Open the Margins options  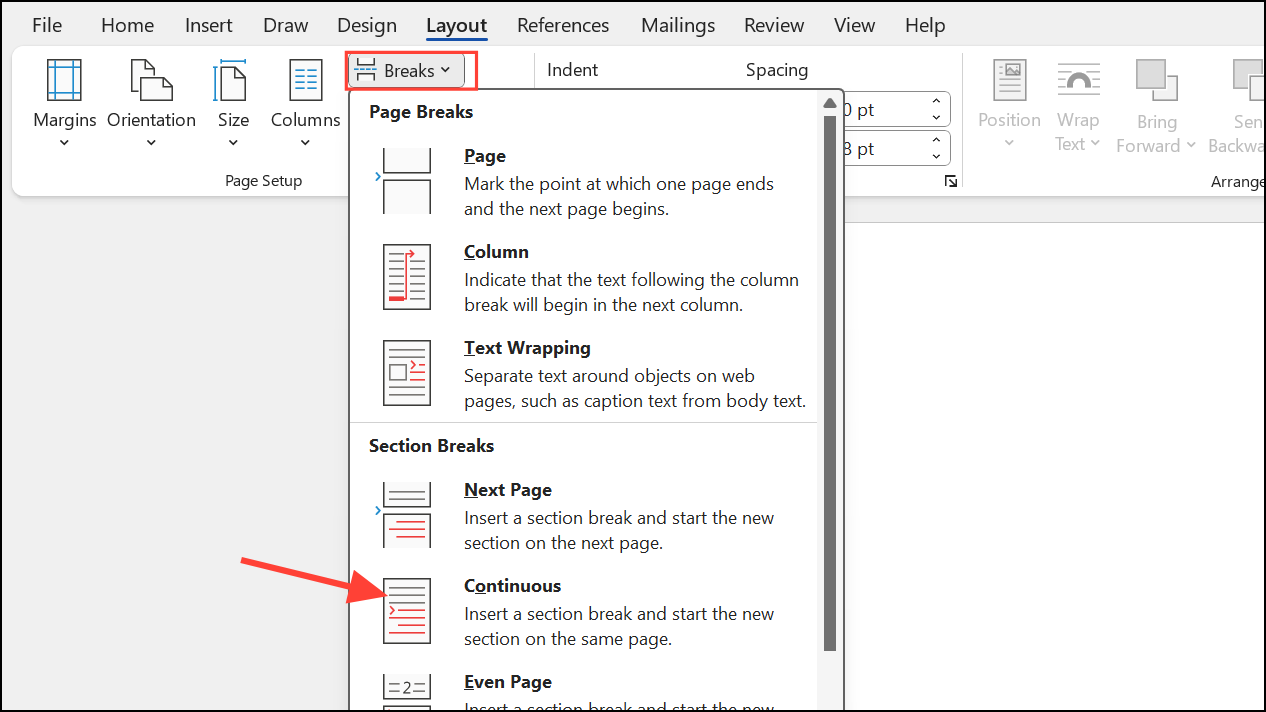click(x=64, y=100)
